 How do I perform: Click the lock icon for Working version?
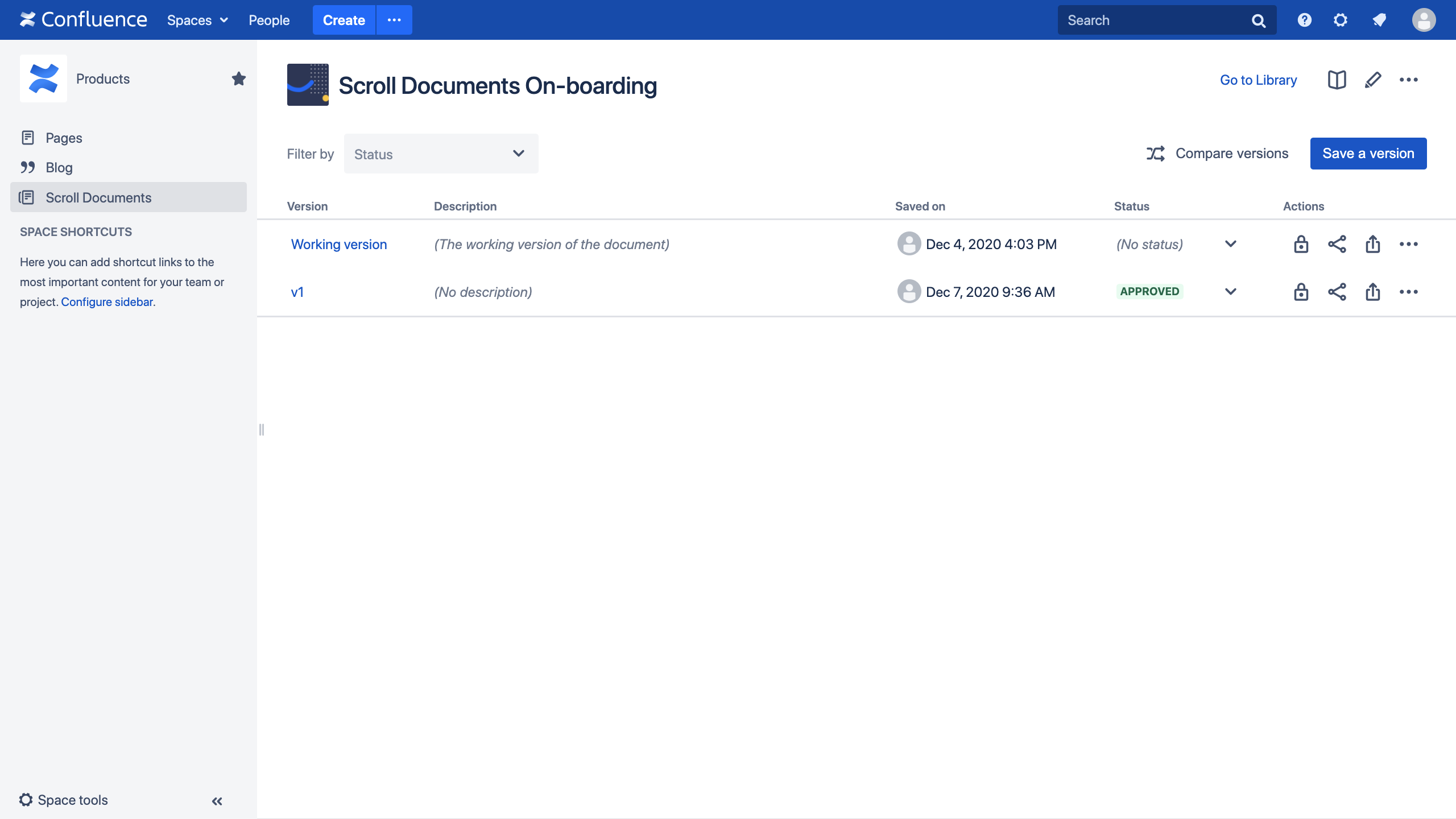tap(1301, 244)
